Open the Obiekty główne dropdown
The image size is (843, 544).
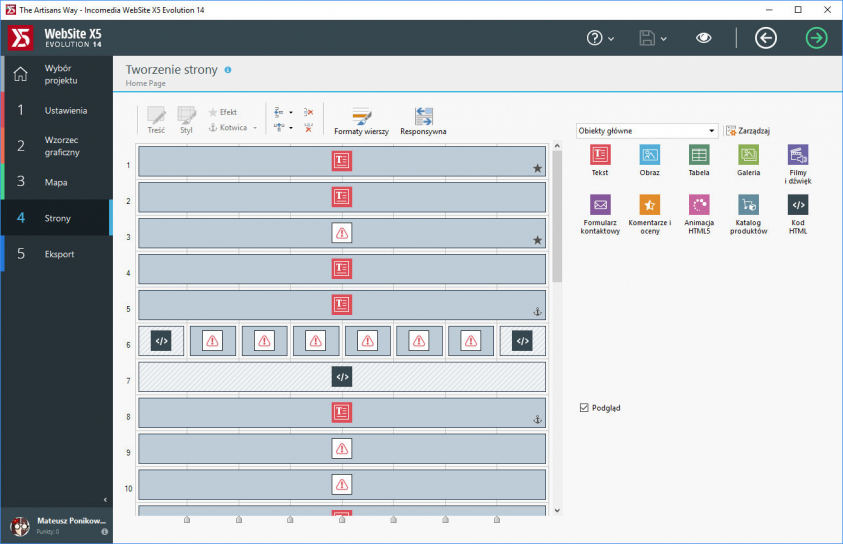point(647,131)
